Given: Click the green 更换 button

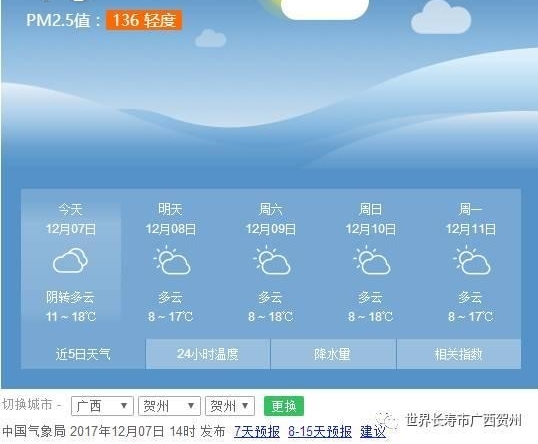Looking at the screenshot, I should (x=284, y=406).
